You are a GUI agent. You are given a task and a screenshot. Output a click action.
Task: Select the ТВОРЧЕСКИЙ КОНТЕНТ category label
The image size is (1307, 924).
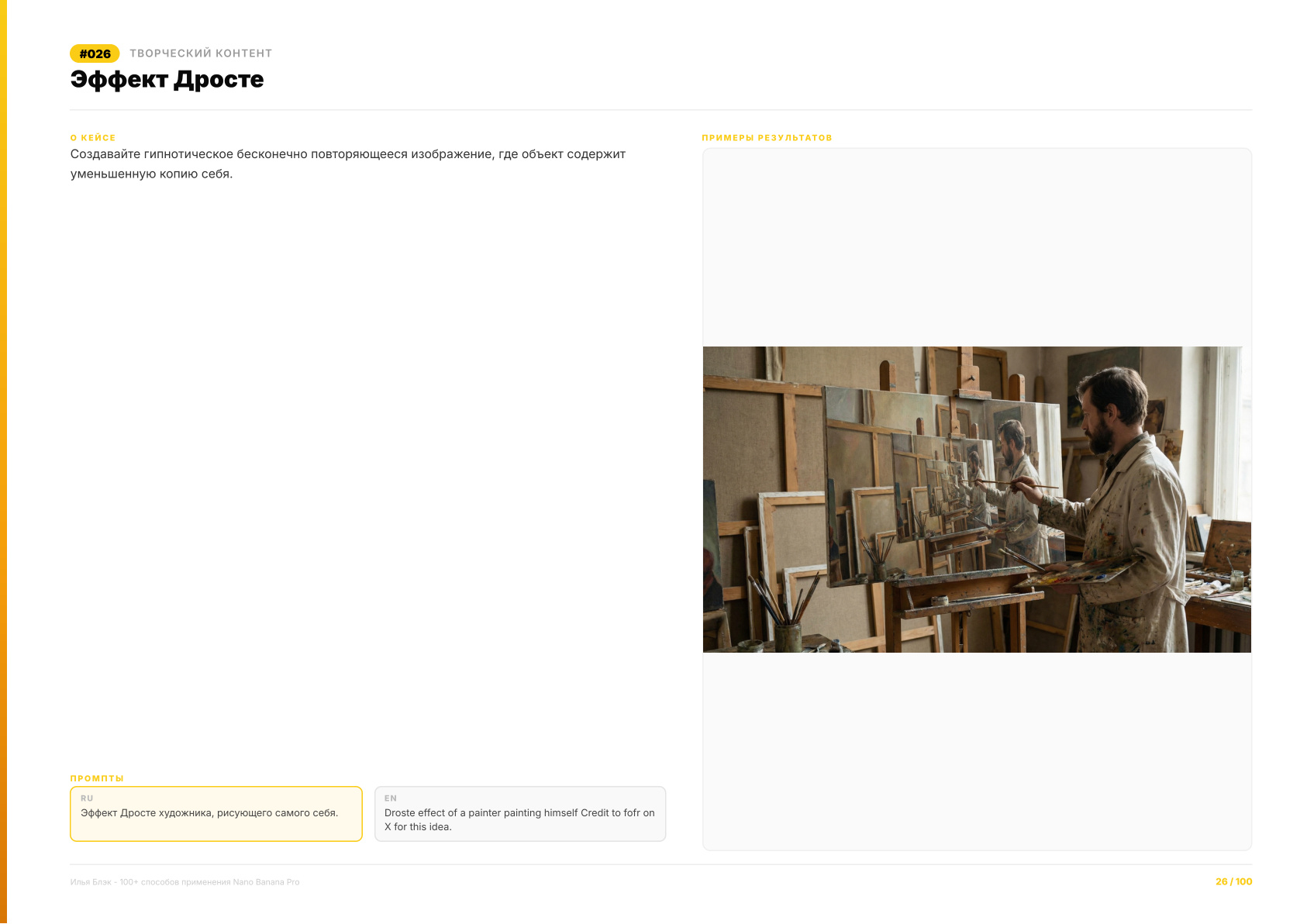click(x=201, y=53)
